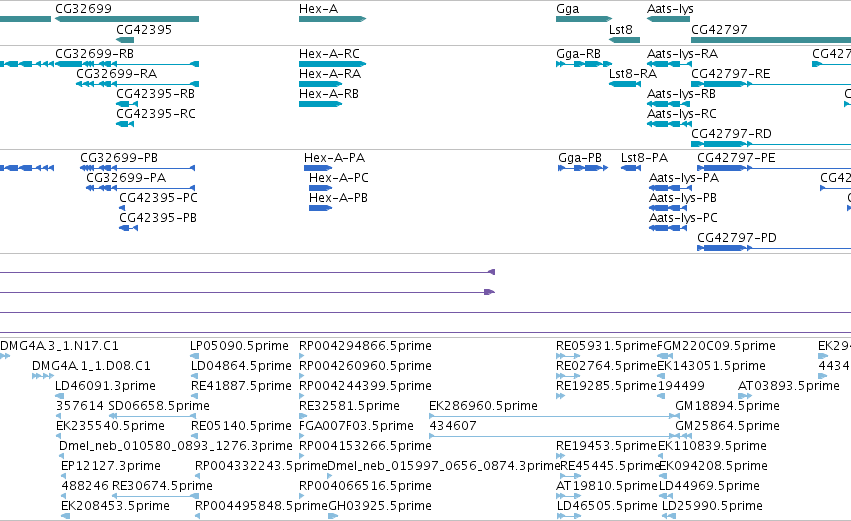Click the CG32699-PB protein label

(x=119, y=158)
